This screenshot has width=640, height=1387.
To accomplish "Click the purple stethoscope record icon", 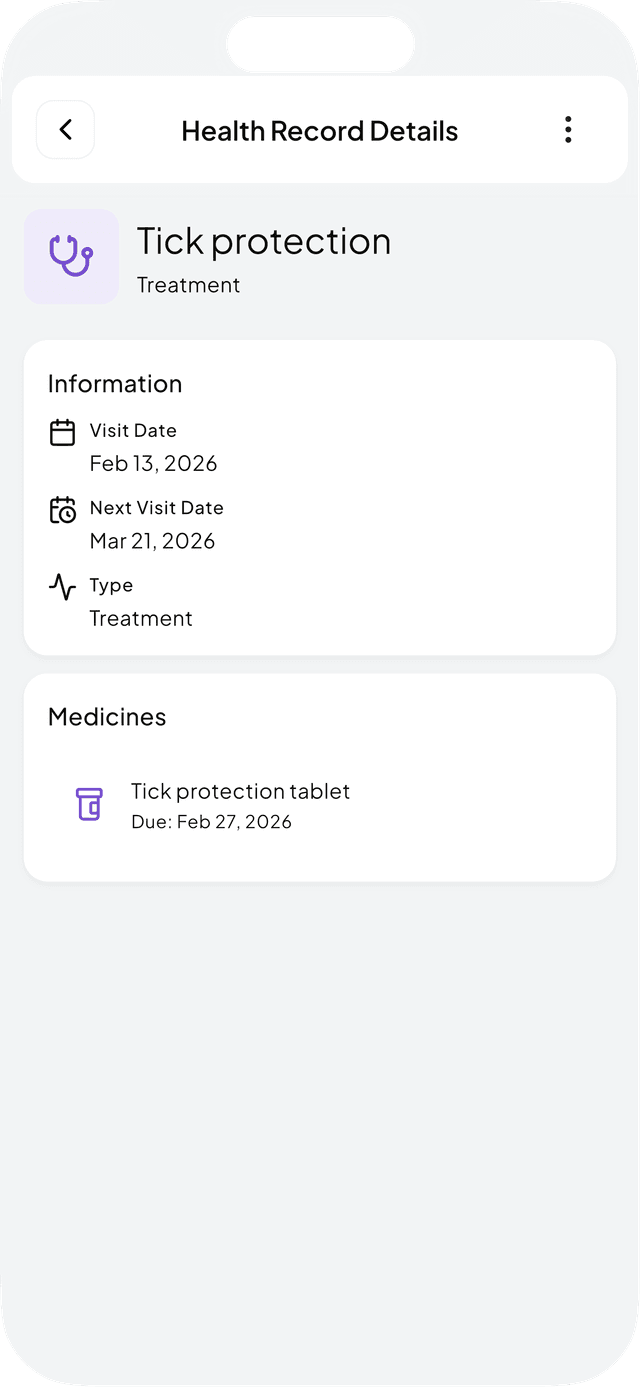I will tap(71, 256).
